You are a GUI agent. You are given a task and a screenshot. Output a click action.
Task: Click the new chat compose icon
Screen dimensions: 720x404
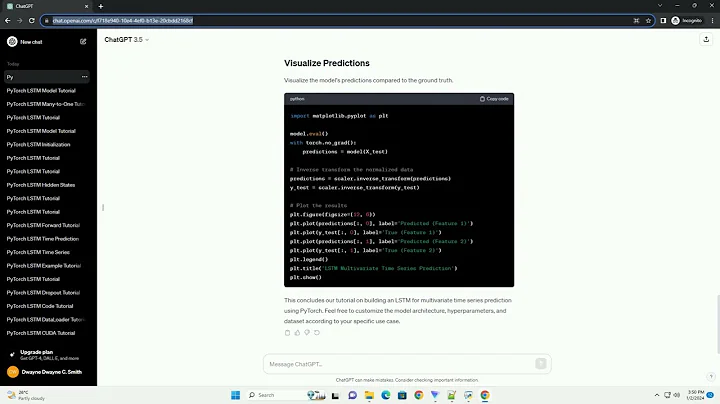click(x=83, y=42)
